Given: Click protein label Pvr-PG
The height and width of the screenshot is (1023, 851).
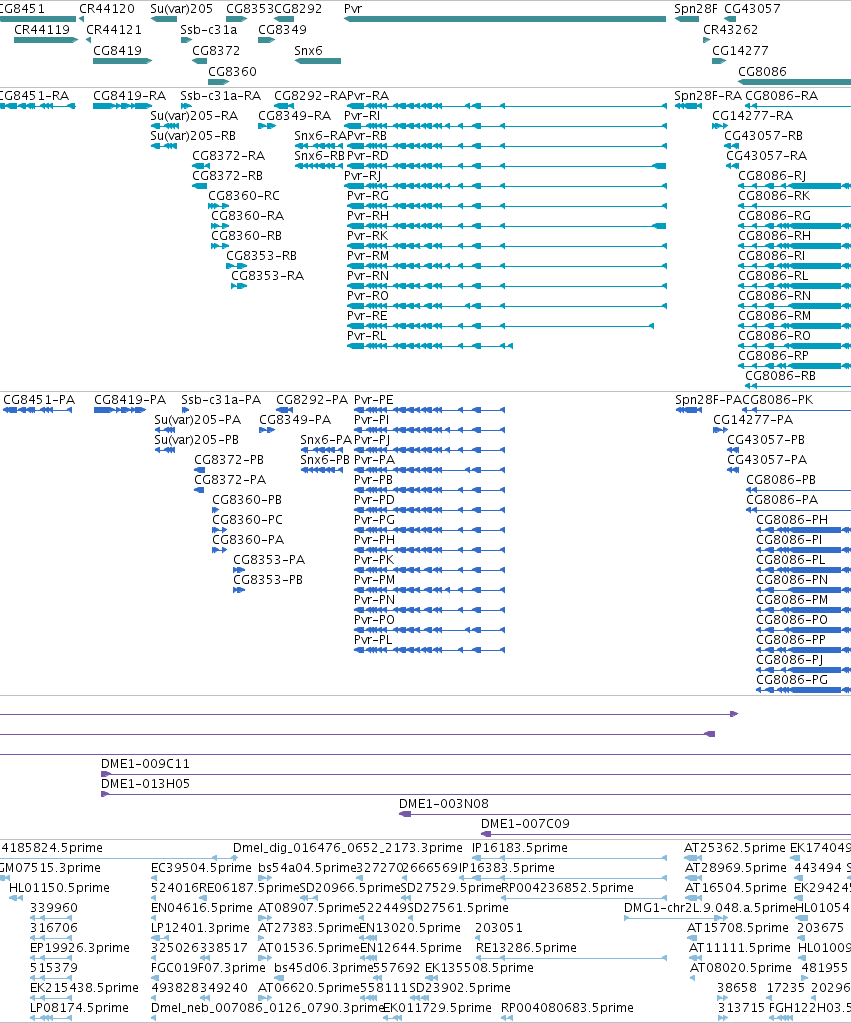Looking at the screenshot, I should [x=375, y=519].
